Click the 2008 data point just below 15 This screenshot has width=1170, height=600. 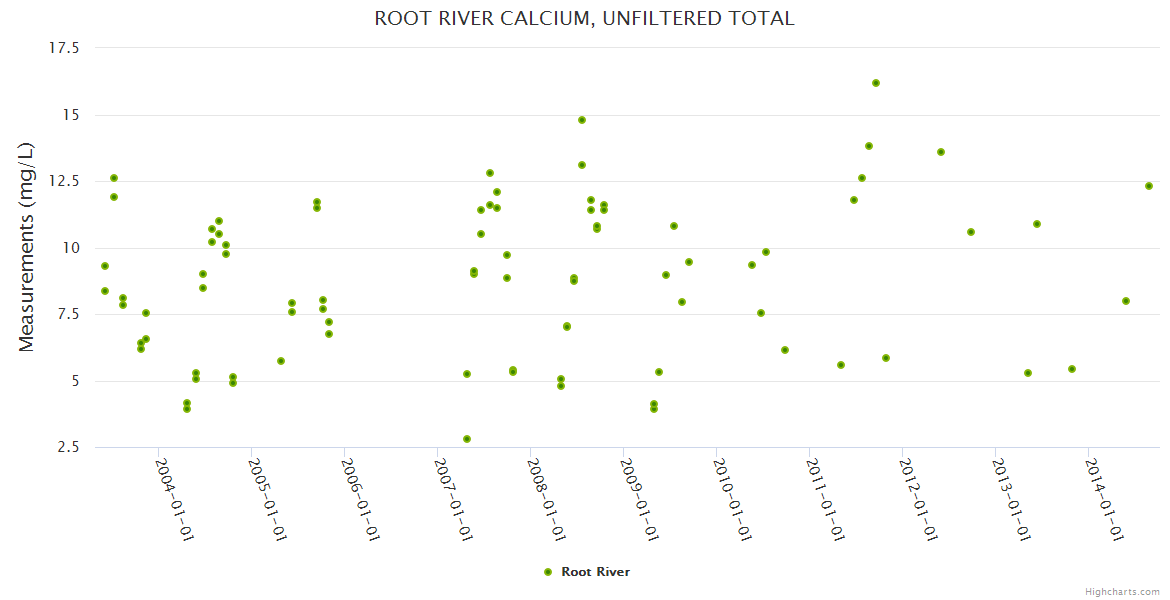pos(582,120)
